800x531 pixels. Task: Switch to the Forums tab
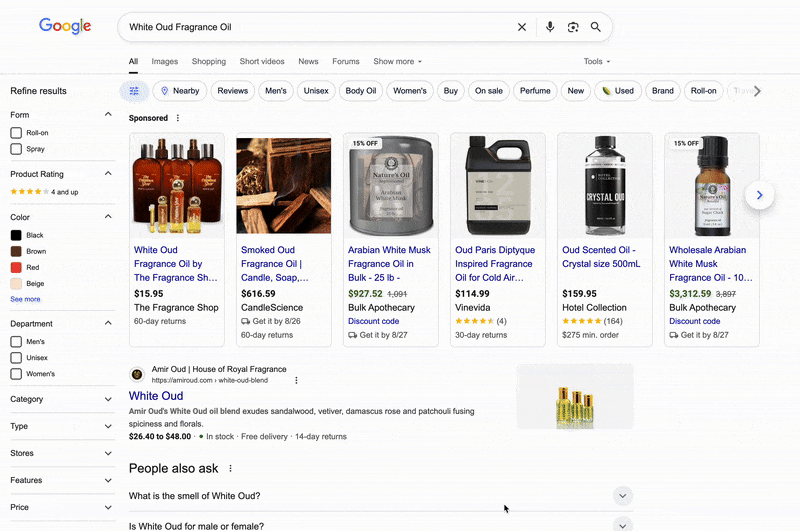pos(345,61)
